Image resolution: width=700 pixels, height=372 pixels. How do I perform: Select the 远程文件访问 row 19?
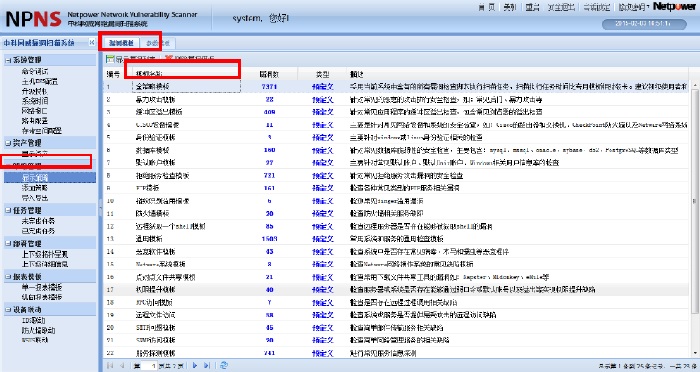[397, 315]
